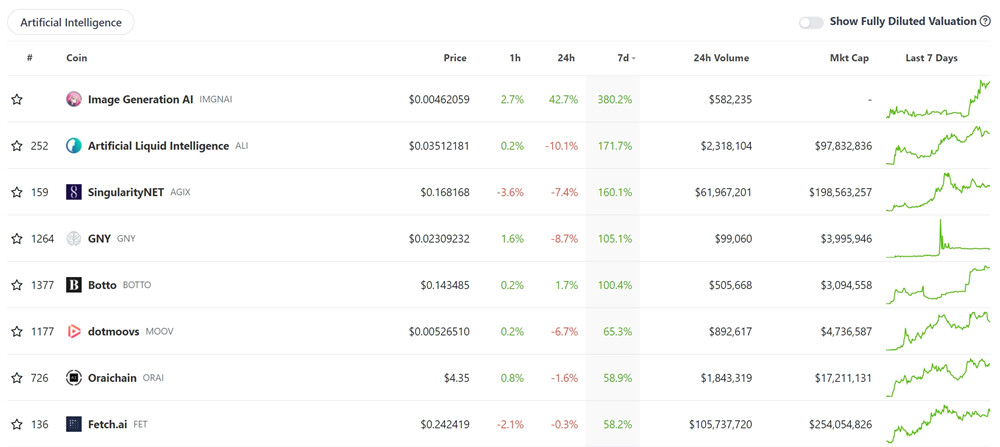Click the Last 7 Days column header
Image resolution: width=1000 pixels, height=447 pixels.
pos(932,58)
